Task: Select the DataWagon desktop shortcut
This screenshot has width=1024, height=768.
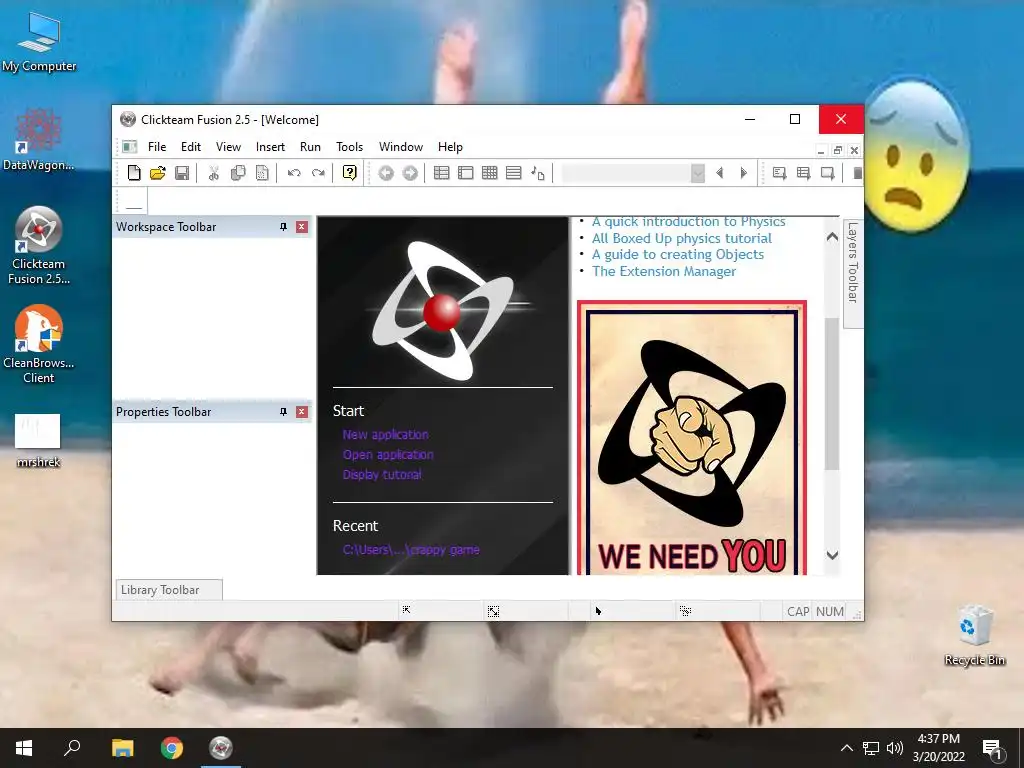Action: 39,140
